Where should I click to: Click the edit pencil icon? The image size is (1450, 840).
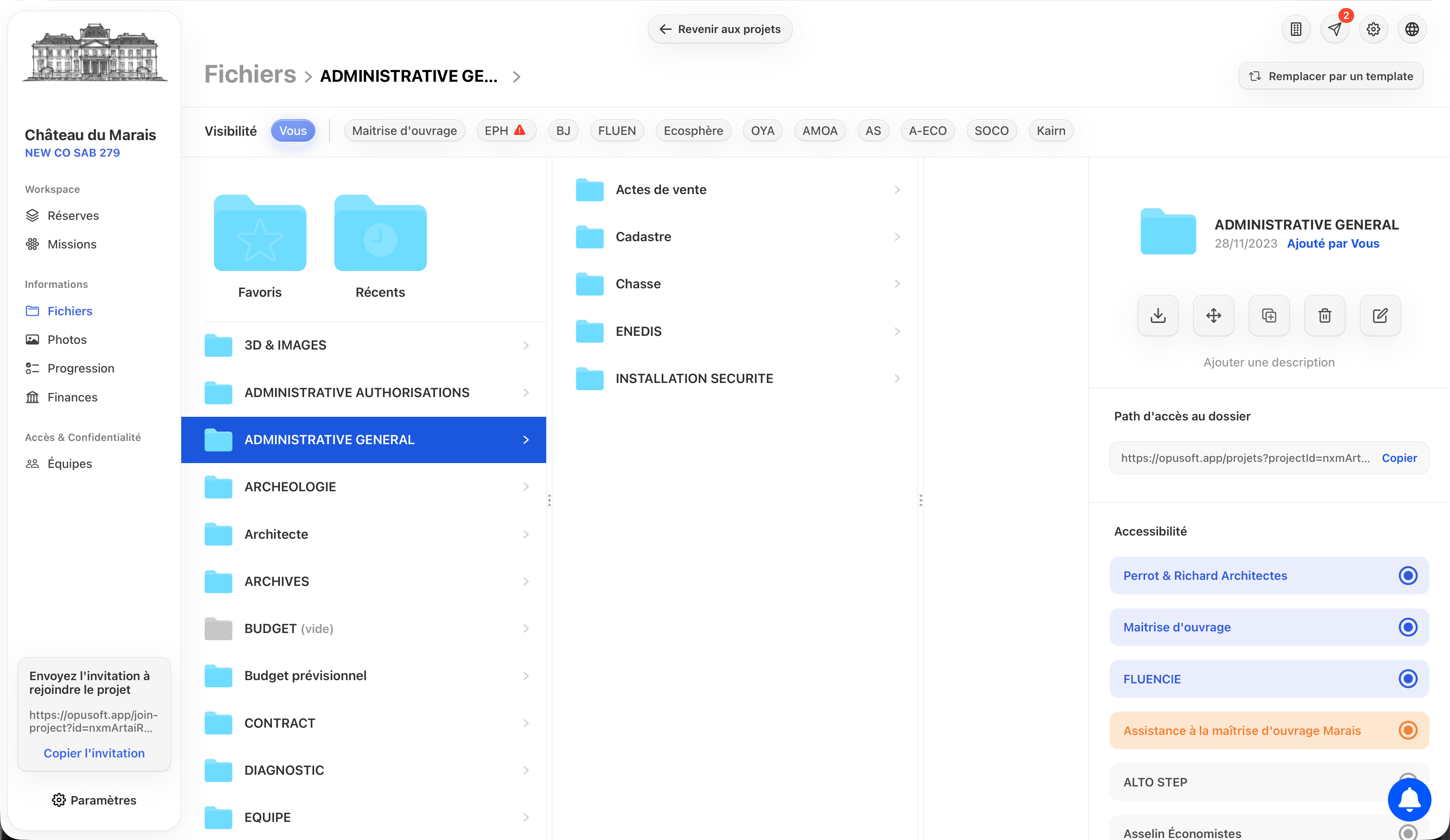[x=1380, y=315]
